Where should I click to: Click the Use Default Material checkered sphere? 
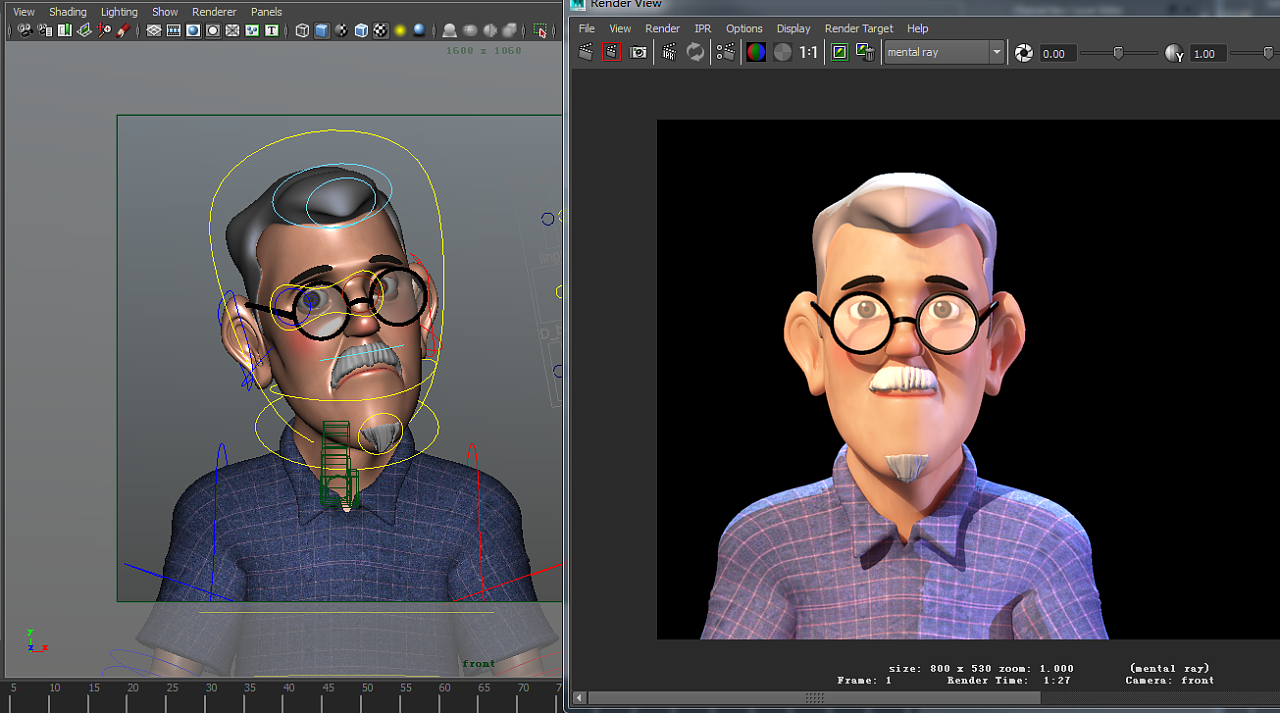pyautogui.click(x=341, y=31)
